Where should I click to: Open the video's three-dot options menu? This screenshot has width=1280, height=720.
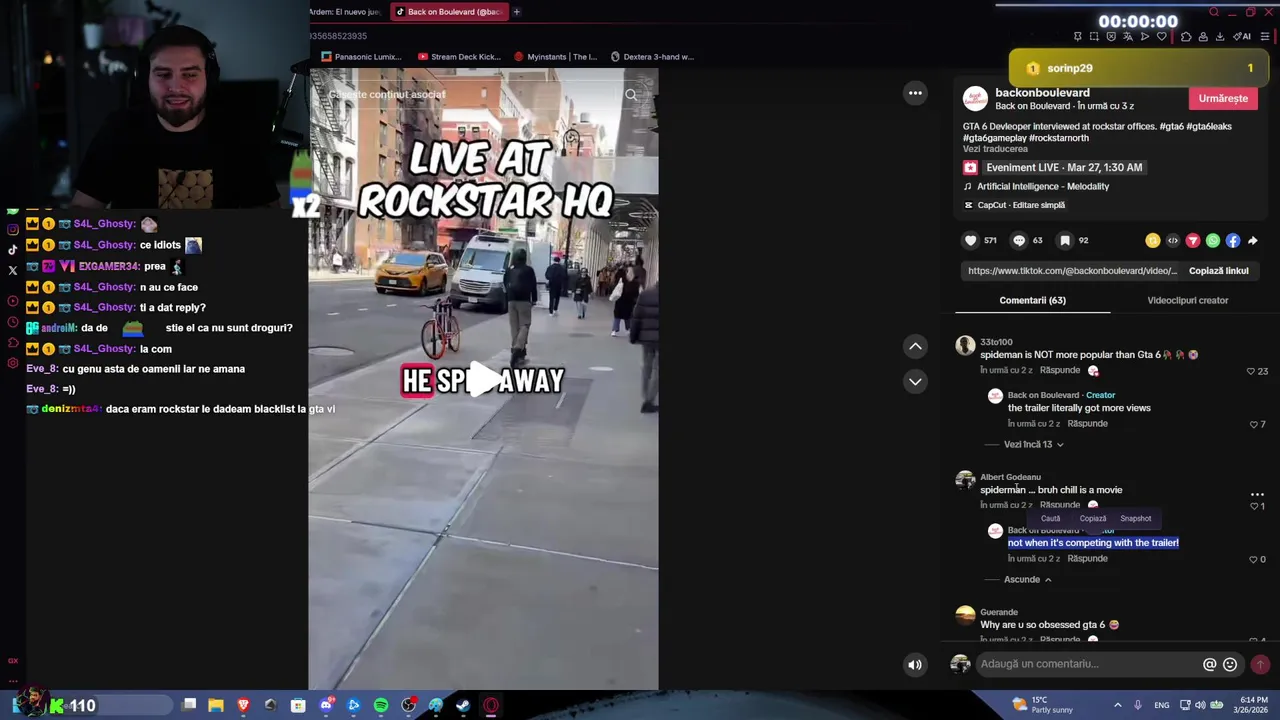[915, 93]
